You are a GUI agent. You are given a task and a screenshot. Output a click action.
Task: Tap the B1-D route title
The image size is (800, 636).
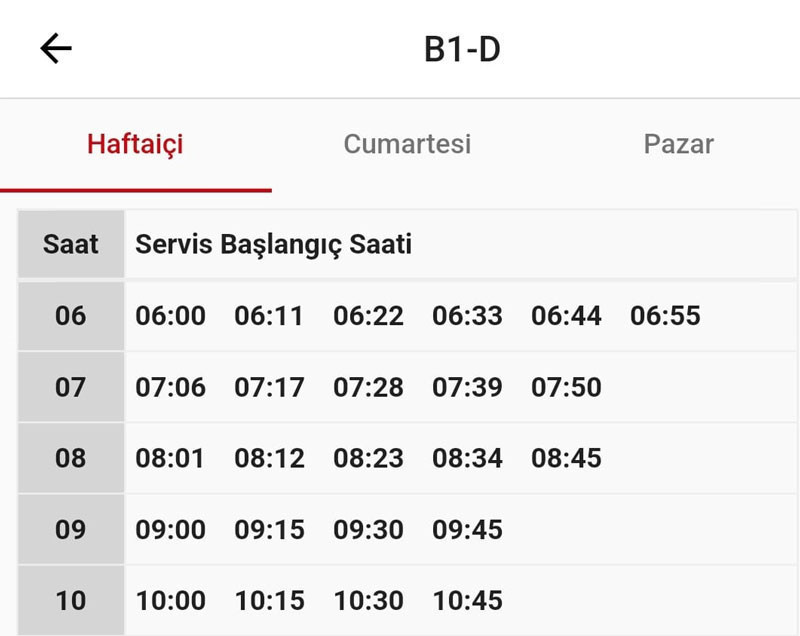[462, 49]
